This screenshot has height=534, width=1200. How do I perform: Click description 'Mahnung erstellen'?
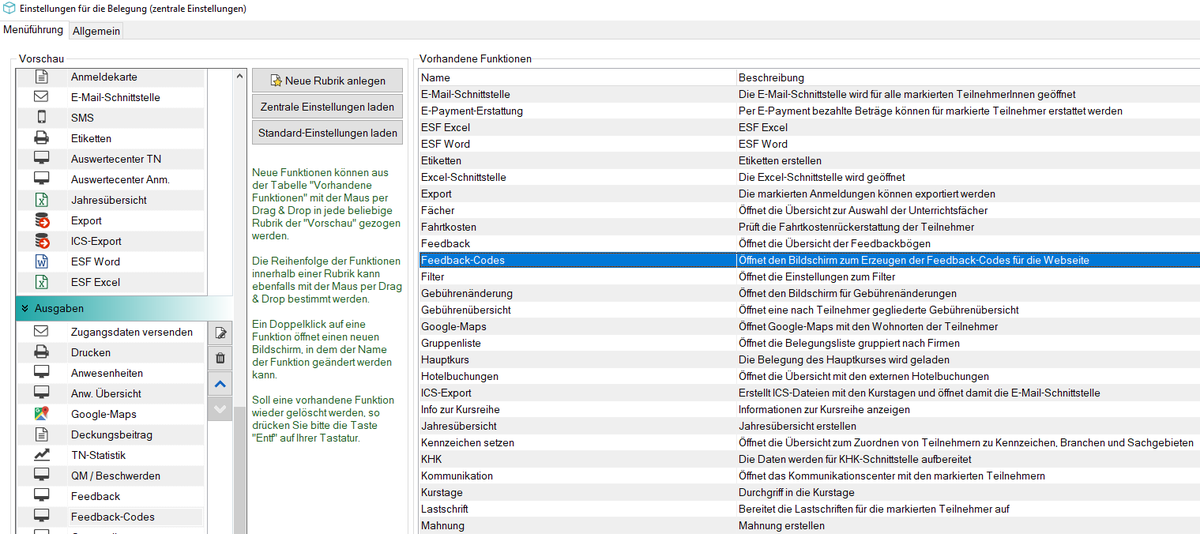(782, 526)
